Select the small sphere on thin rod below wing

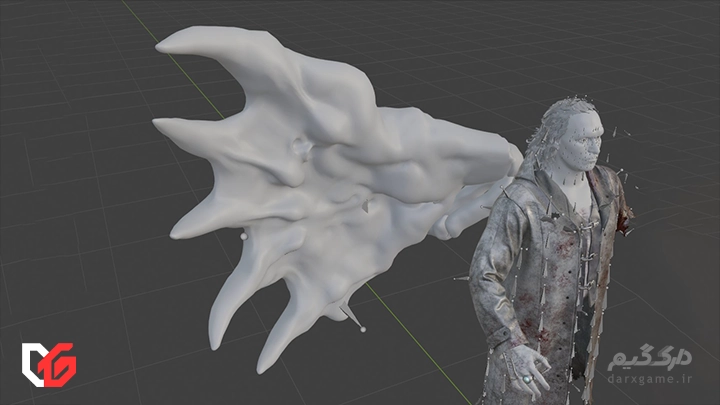363,328
